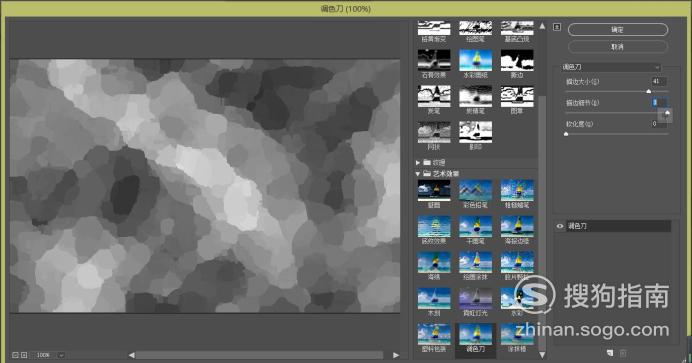Click the grayscale preview image
The height and width of the screenshot is (363, 692).
205,186
